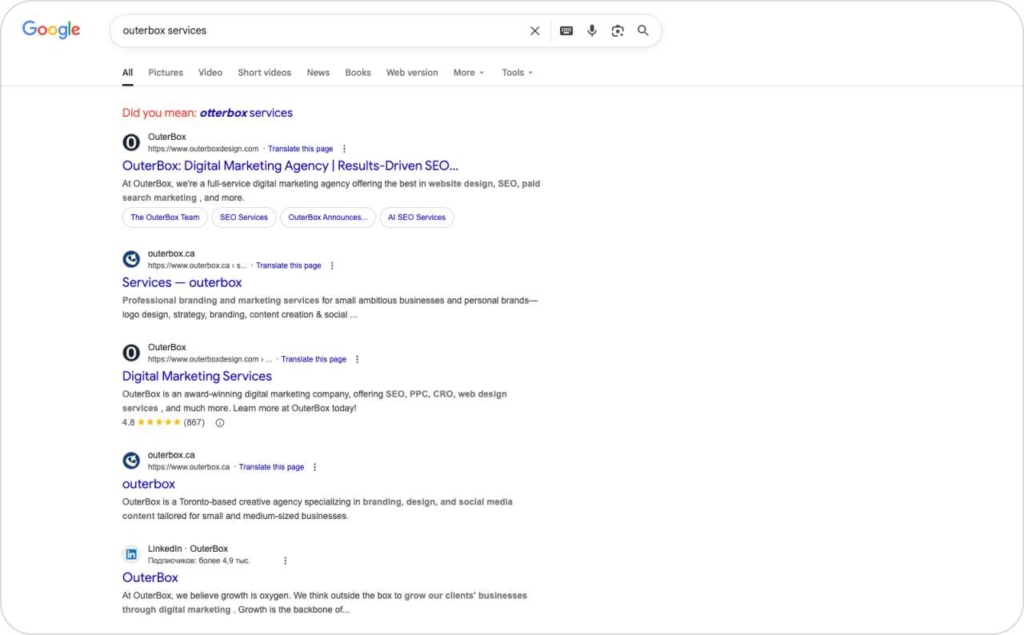1024x635 pixels.
Task: Click the microphone icon for voice search
Action: coord(591,31)
